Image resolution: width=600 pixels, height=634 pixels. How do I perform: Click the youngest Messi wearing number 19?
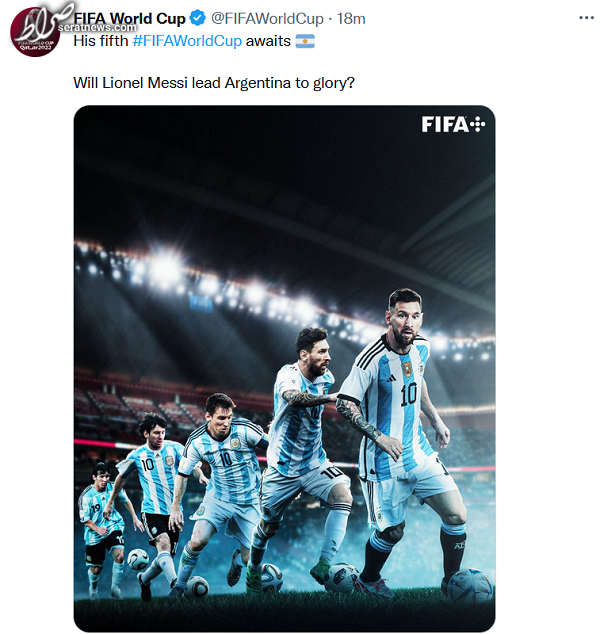pyautogui.click(x=103, y=526)
